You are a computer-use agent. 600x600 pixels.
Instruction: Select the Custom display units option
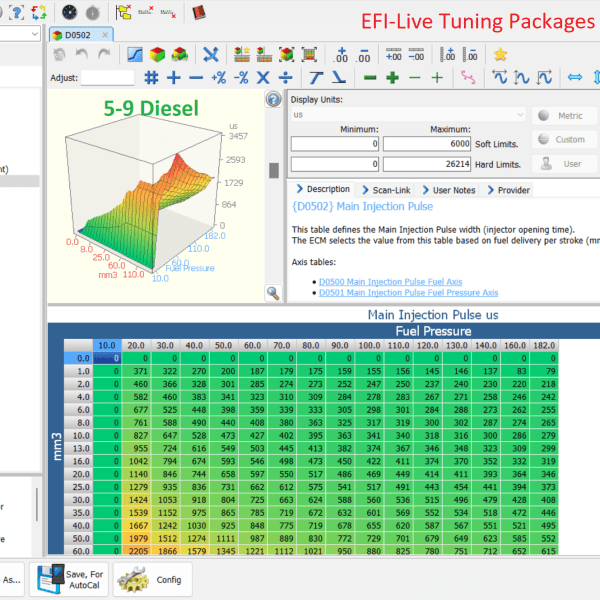pos(564,139)
